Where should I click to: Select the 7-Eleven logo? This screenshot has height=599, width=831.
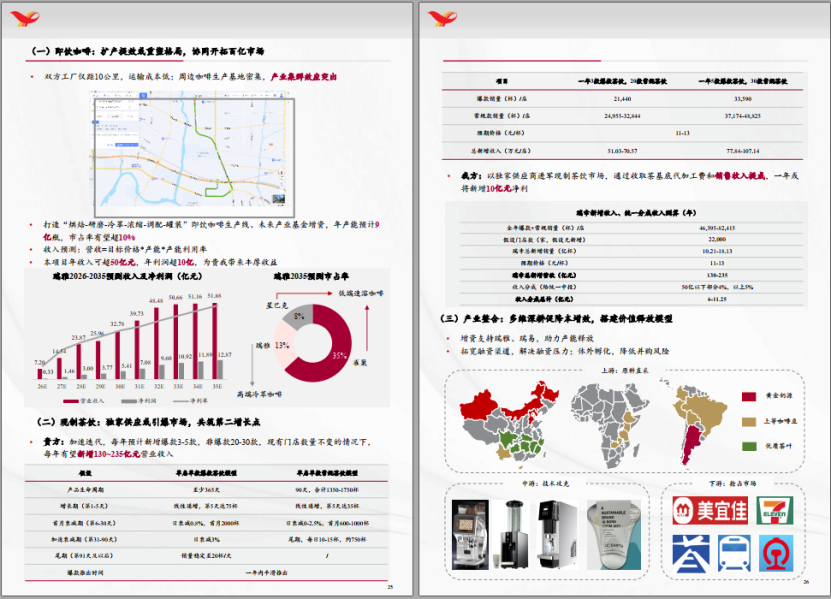click(775, 510)
